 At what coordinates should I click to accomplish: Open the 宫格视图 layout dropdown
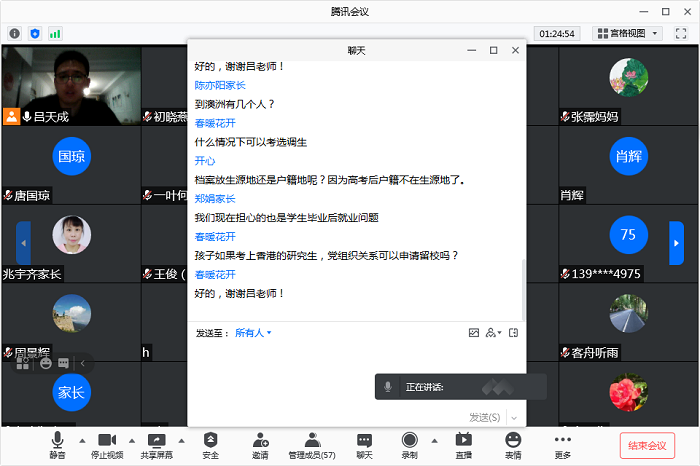(627, 33)
